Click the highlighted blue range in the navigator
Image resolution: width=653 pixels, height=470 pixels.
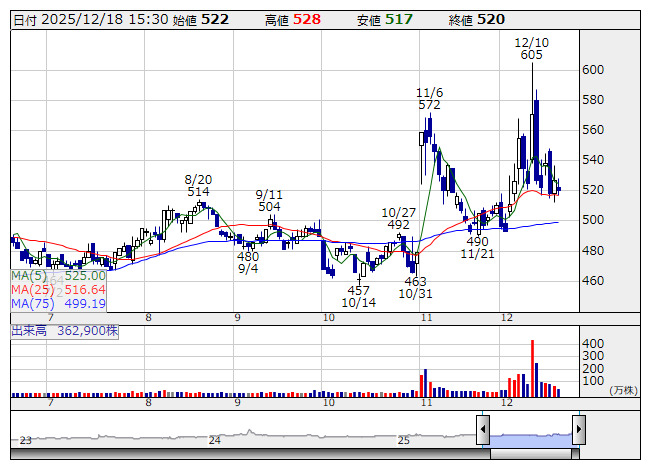531,440
